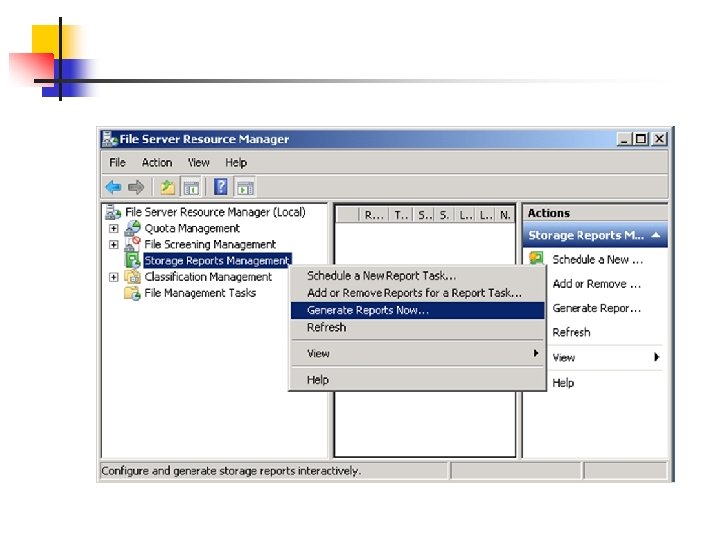The height and width of the screenshot is (540, 720).
Task: Click Schedule a New ... in Actions pane
Action: point(597,260)
